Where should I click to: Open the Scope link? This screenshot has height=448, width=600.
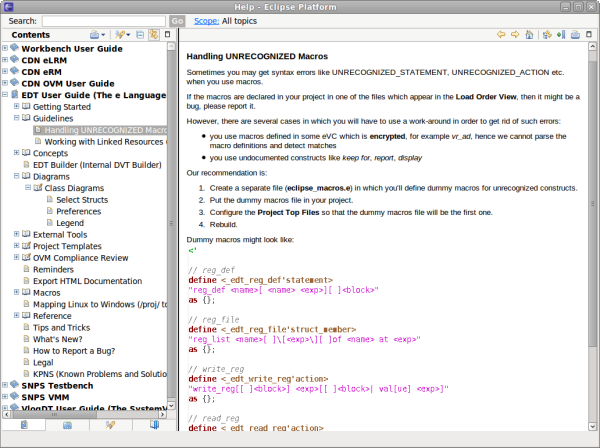pyautogui.click(x=206, y=21)
